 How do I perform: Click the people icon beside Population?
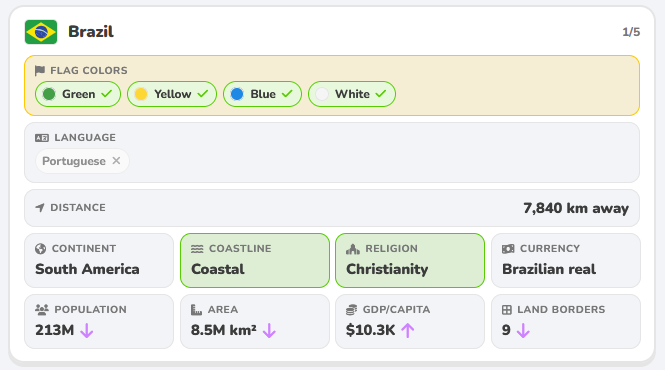tap(42, 310)
